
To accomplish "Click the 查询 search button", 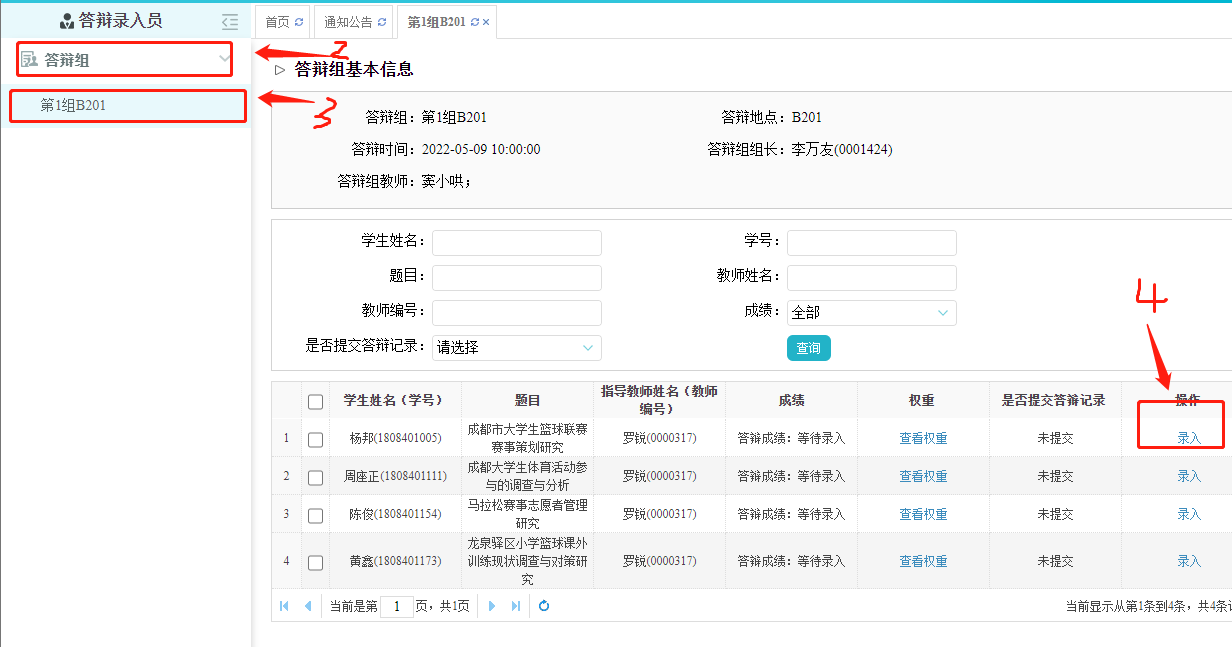I will tap(808, 348).
